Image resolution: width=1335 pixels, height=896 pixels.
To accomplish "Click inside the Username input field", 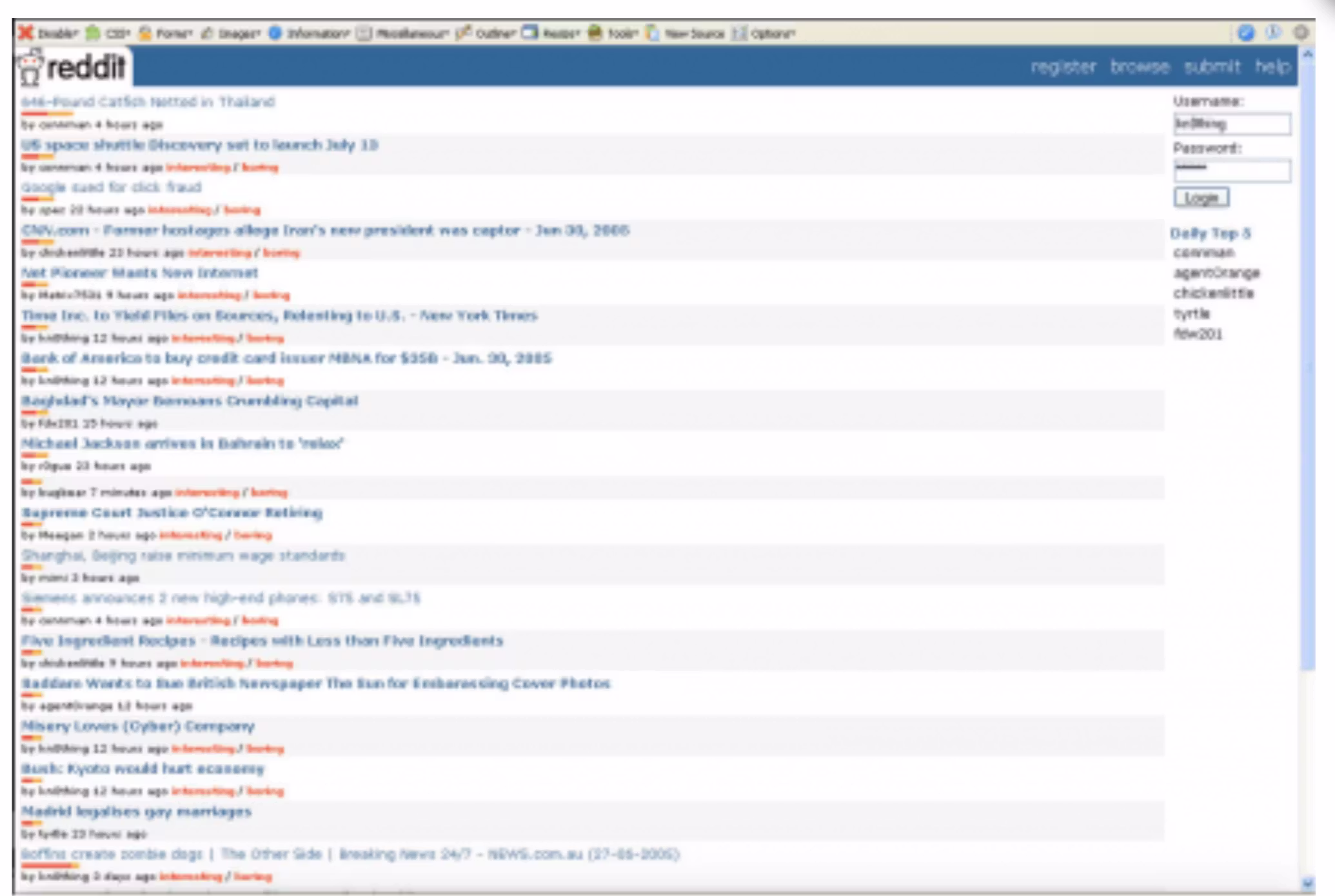I will pos(1232,124).
